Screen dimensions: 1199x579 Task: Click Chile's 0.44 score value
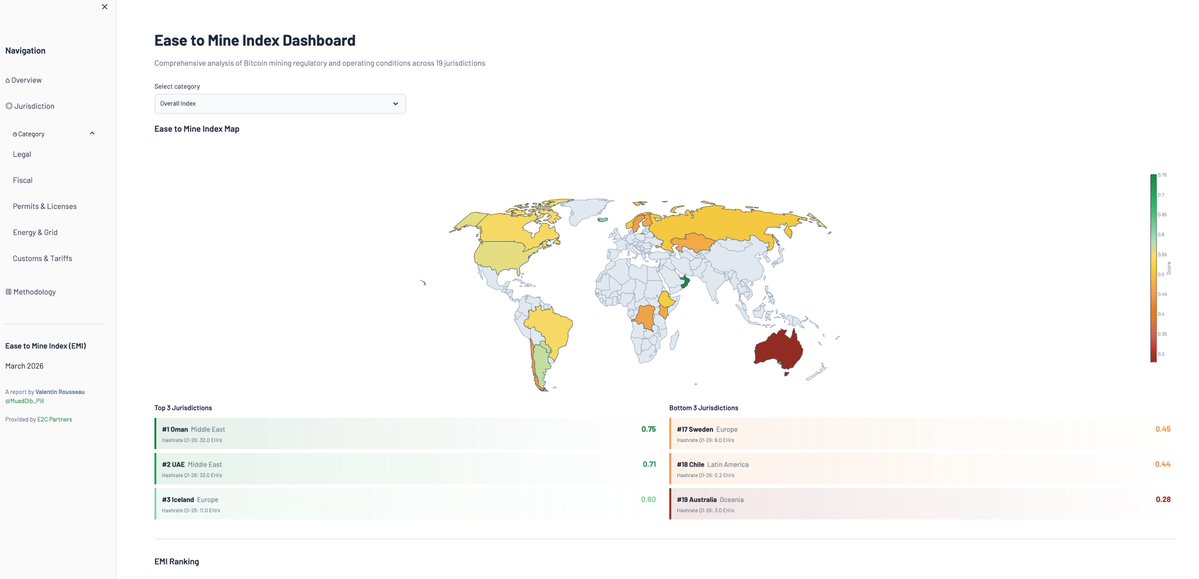(1163, 464)
